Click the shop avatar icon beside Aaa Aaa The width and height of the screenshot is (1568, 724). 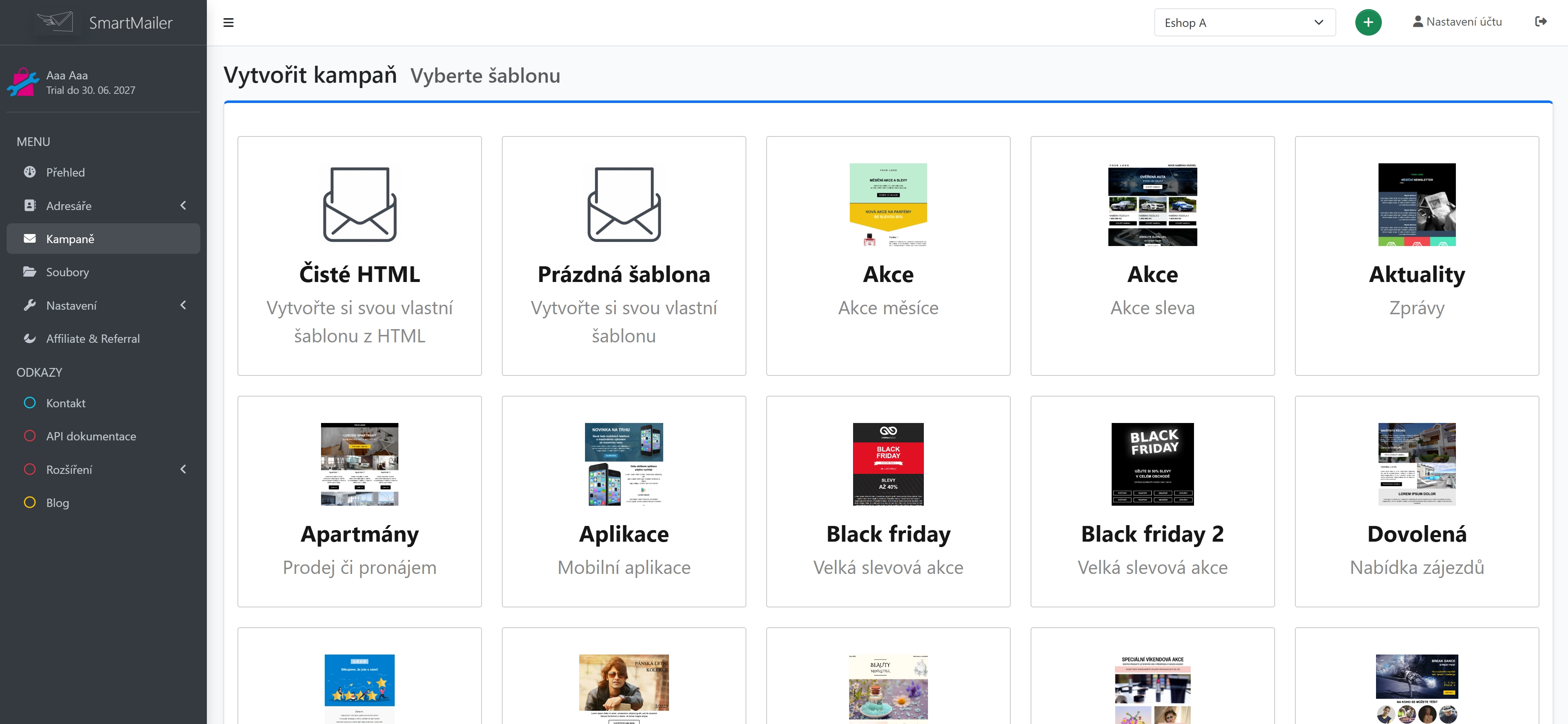point(23,82)
